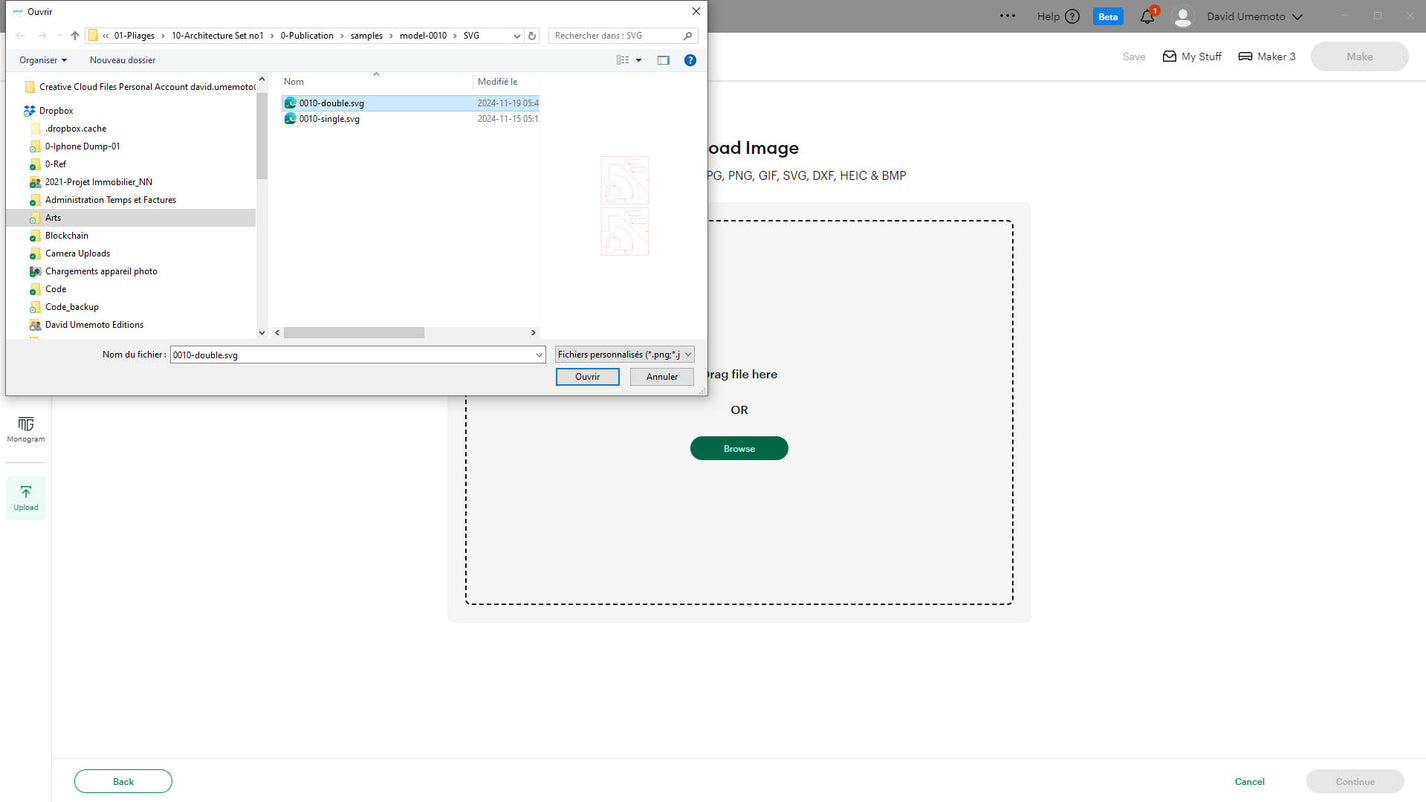Select the 0010-single.svg file
The image size is (1426, 802).
click(x=329, y=119)
